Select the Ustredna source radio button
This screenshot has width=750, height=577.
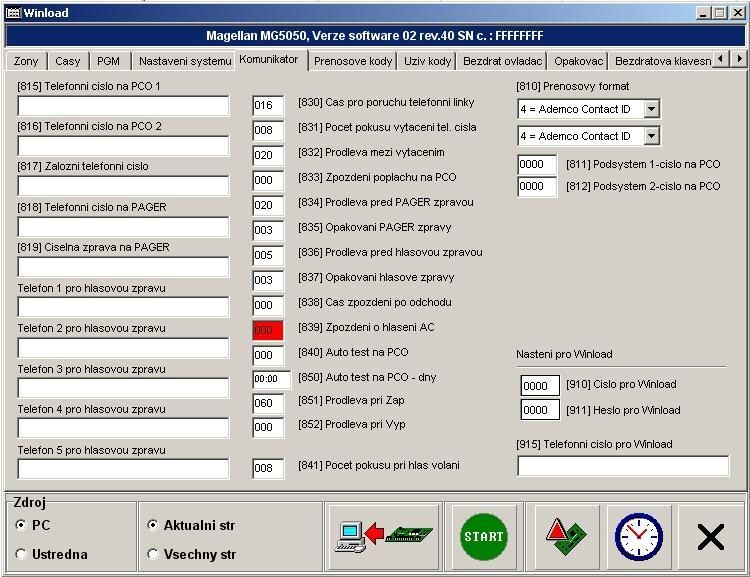(22, 554)
